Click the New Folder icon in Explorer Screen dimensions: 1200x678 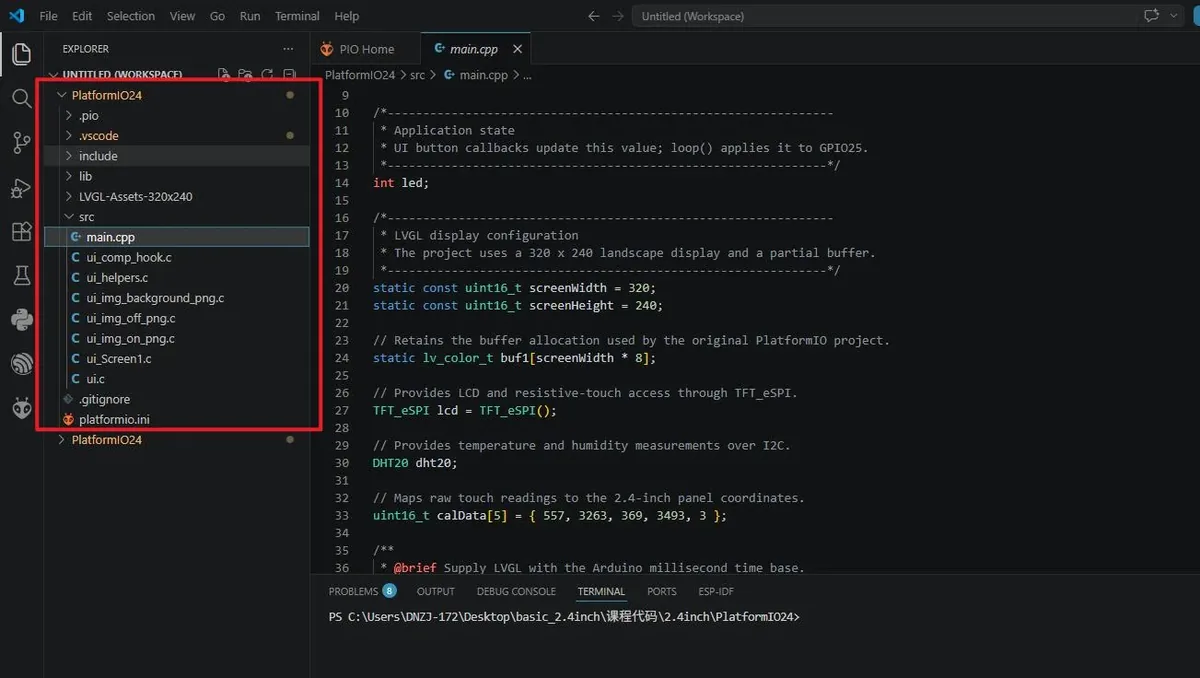point(245,75)
